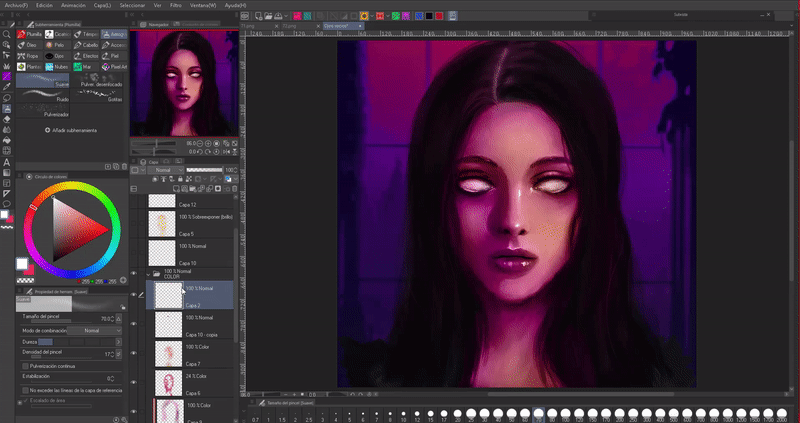Select the Óleo brush group
Screen dimensions: 800x423
pos(30,45)
